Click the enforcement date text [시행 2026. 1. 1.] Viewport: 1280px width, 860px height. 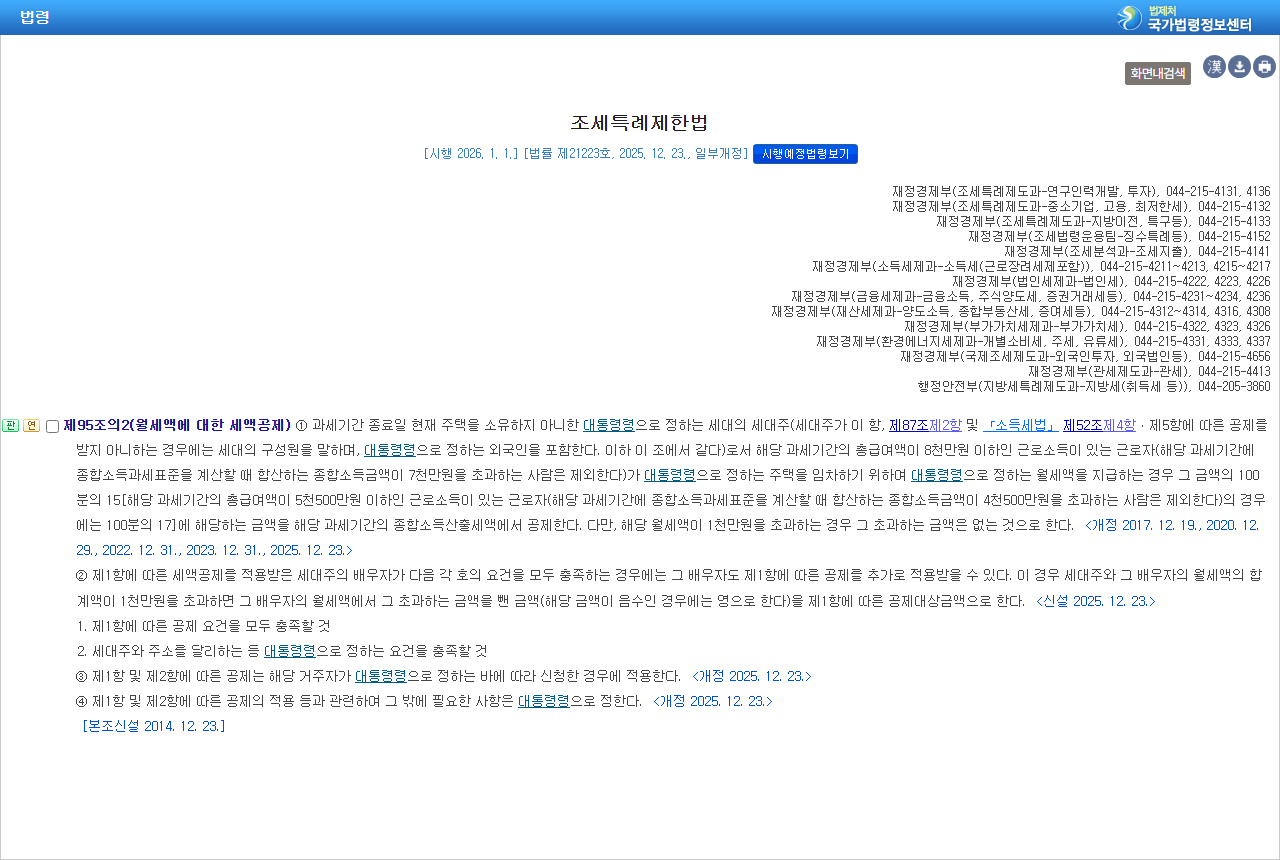click(x=471, y=154)
